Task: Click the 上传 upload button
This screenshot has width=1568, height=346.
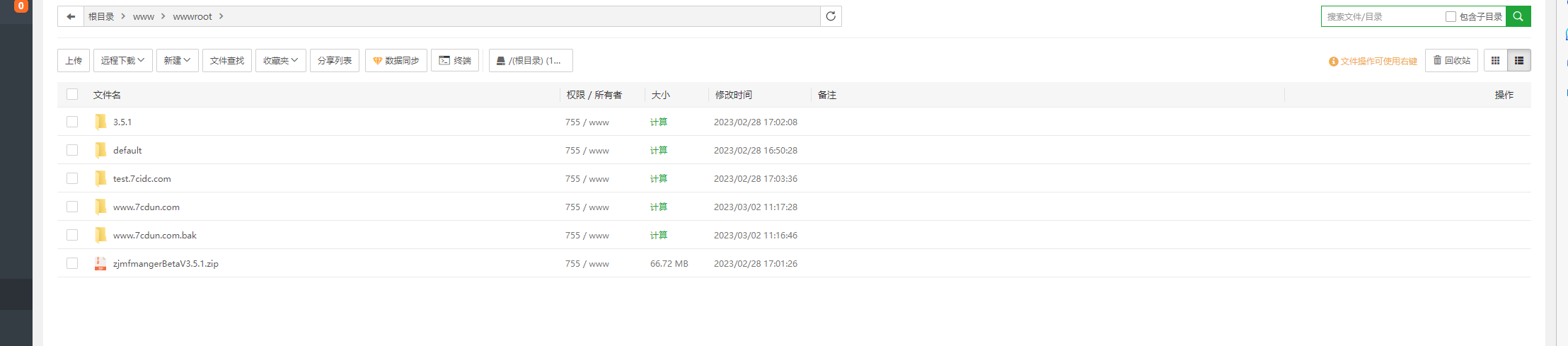Action: click(74, 61)
